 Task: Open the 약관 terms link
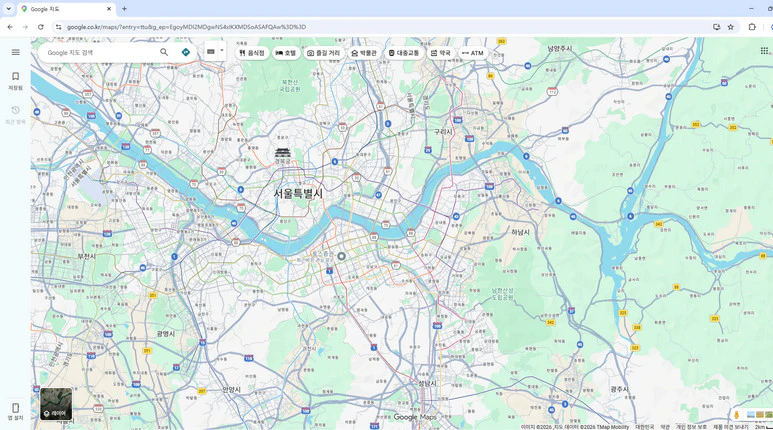665,427
